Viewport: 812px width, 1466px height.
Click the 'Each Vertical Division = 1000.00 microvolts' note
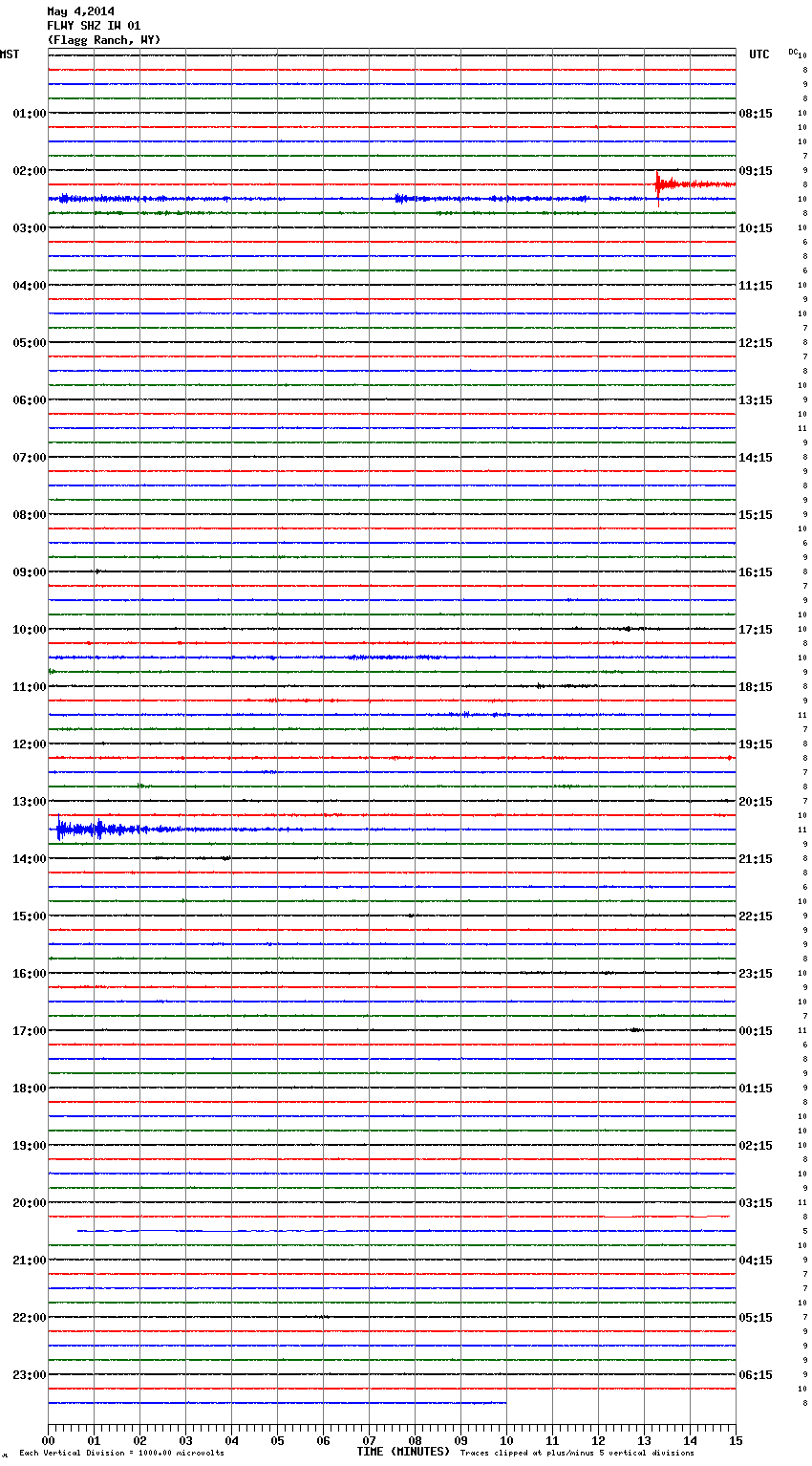click(x=121, y=1453)
